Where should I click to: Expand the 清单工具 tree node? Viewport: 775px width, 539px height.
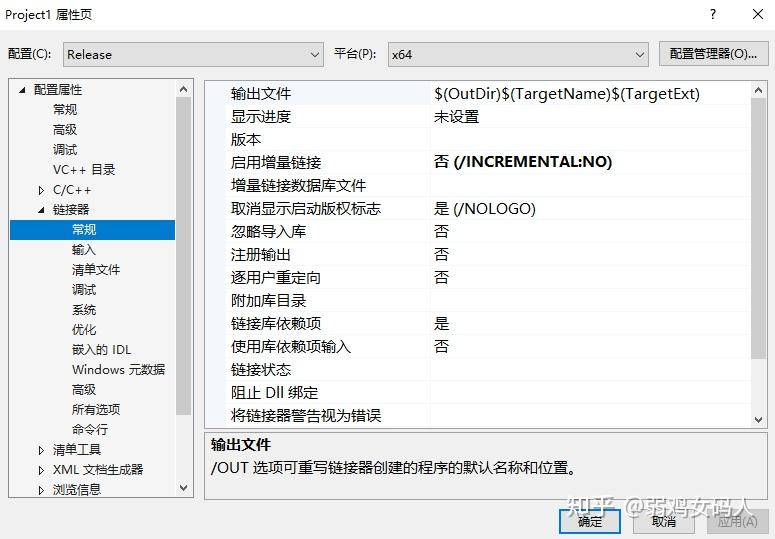pos(42,450)
